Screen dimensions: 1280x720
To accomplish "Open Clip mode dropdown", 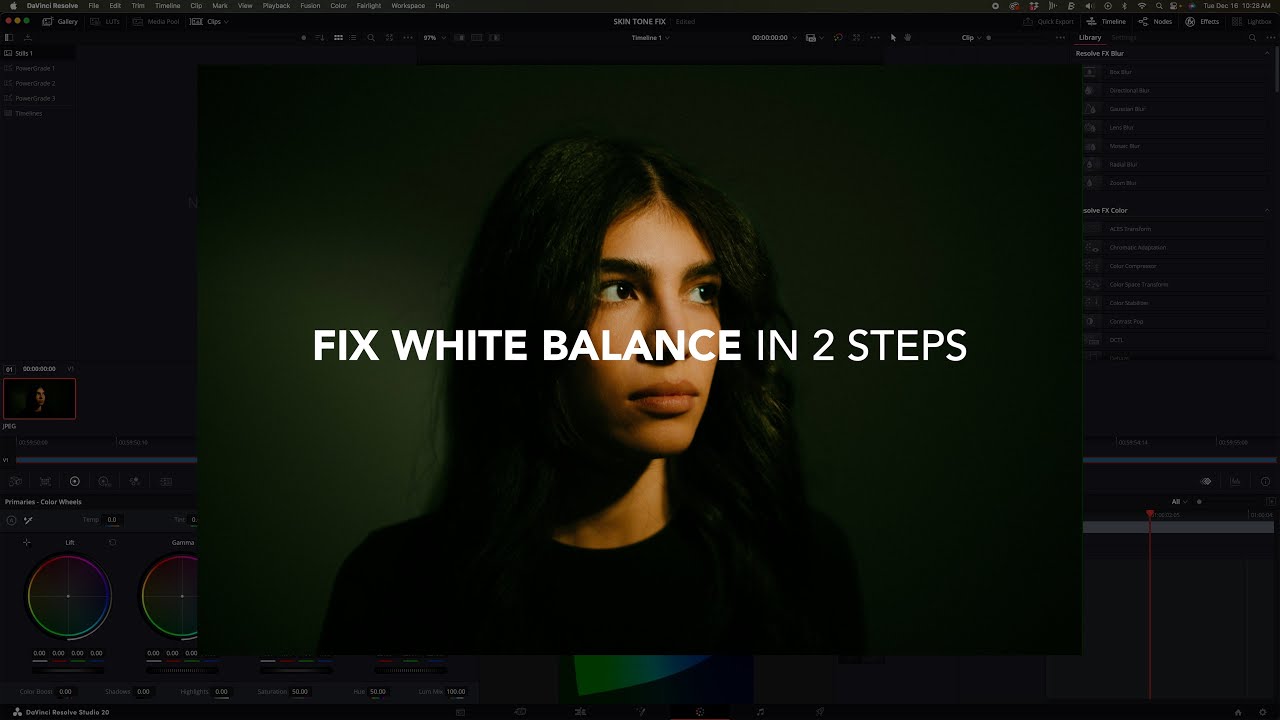I will point(971,37).
